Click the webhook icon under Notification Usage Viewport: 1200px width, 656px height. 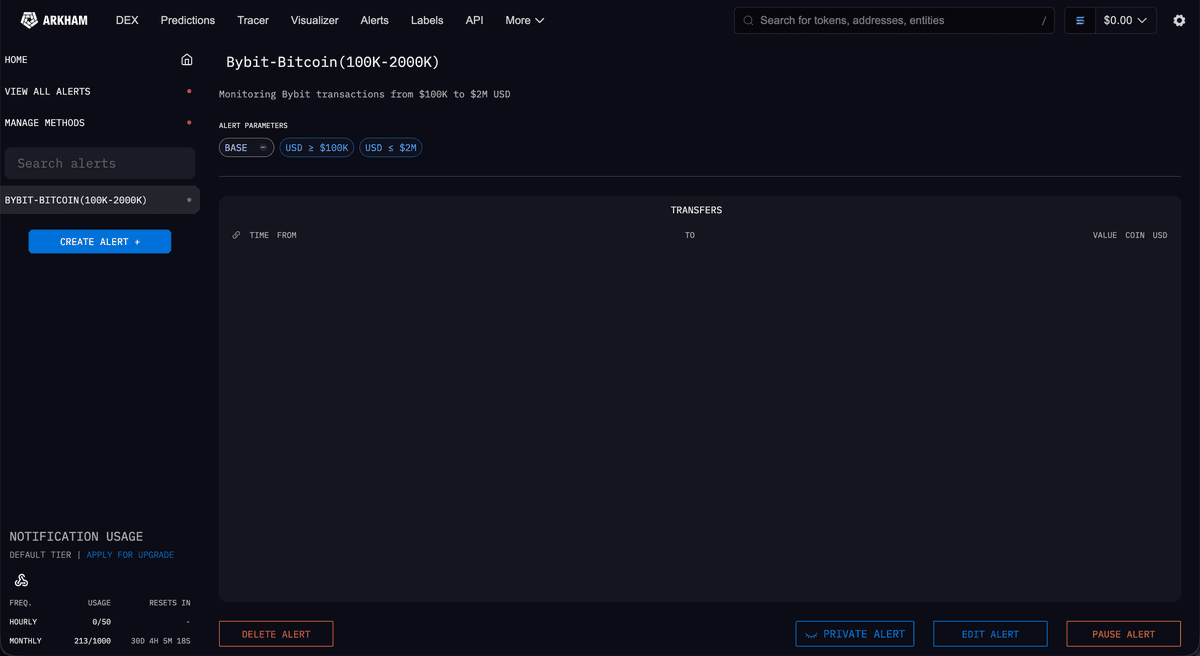tap(21, 580)
